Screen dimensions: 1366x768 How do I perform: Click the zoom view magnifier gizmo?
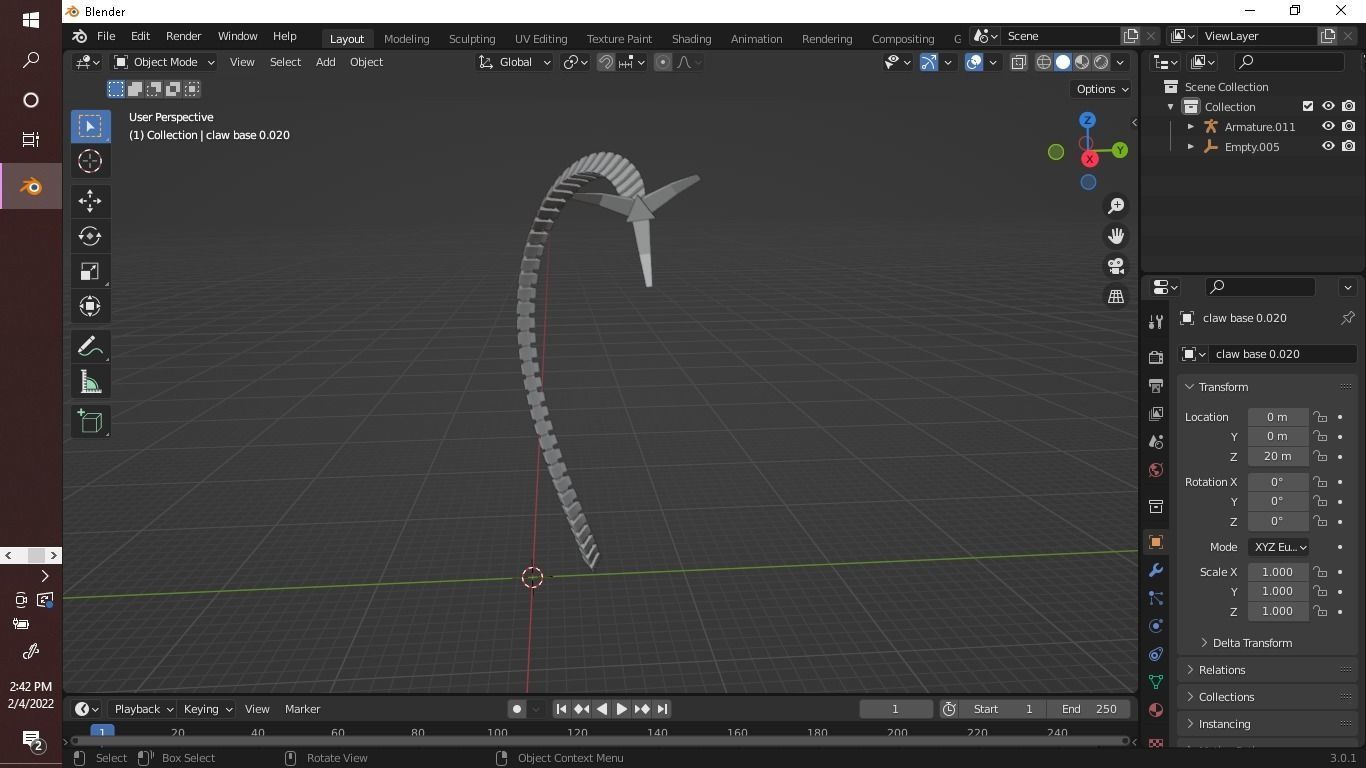coord(1116,205)
